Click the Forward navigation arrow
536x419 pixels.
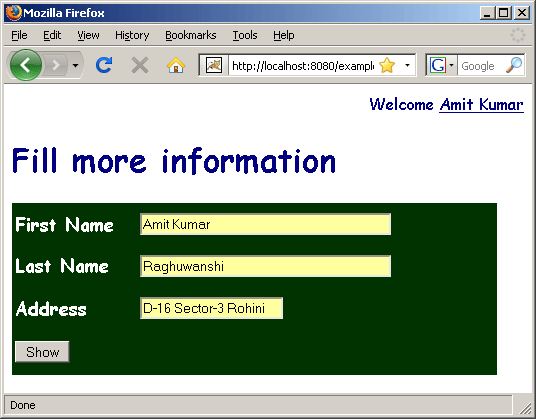[x=55, y=65]
